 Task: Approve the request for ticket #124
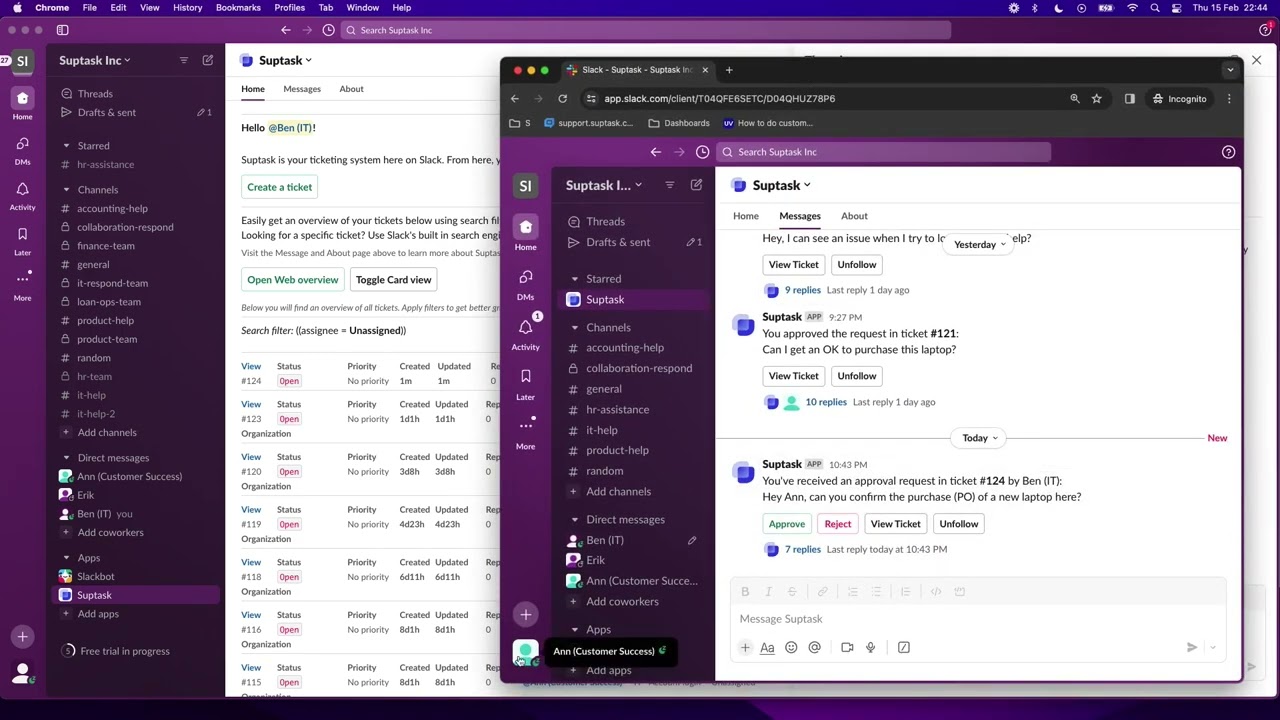click(787, 524)
